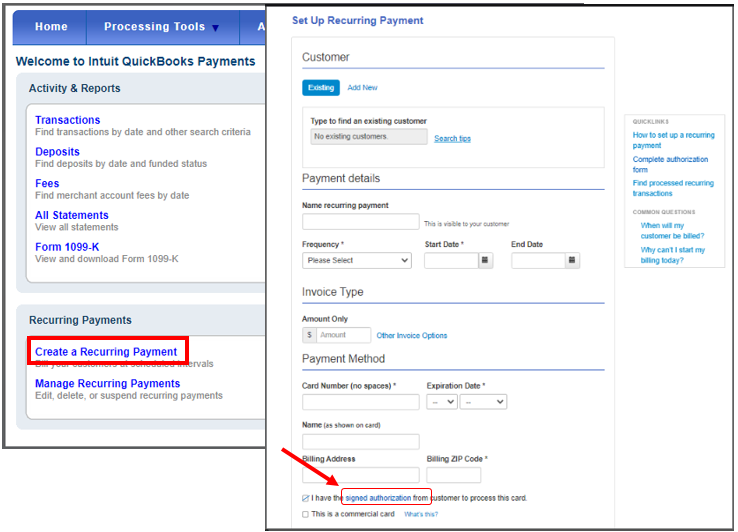Click the Payment details section heading
The width and height of the screenshot is (738, 532).
pos(341,178)
